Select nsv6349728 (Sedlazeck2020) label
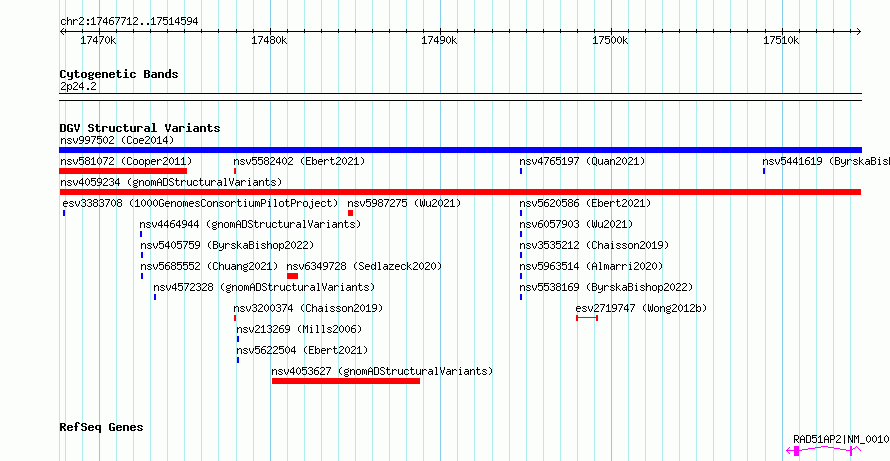 click(364, 266)
